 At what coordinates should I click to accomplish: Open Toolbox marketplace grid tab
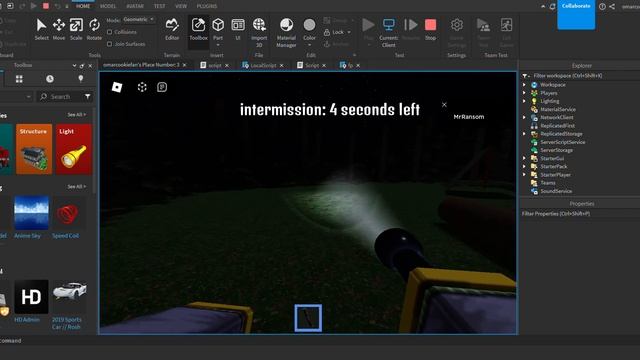(19, 79)
